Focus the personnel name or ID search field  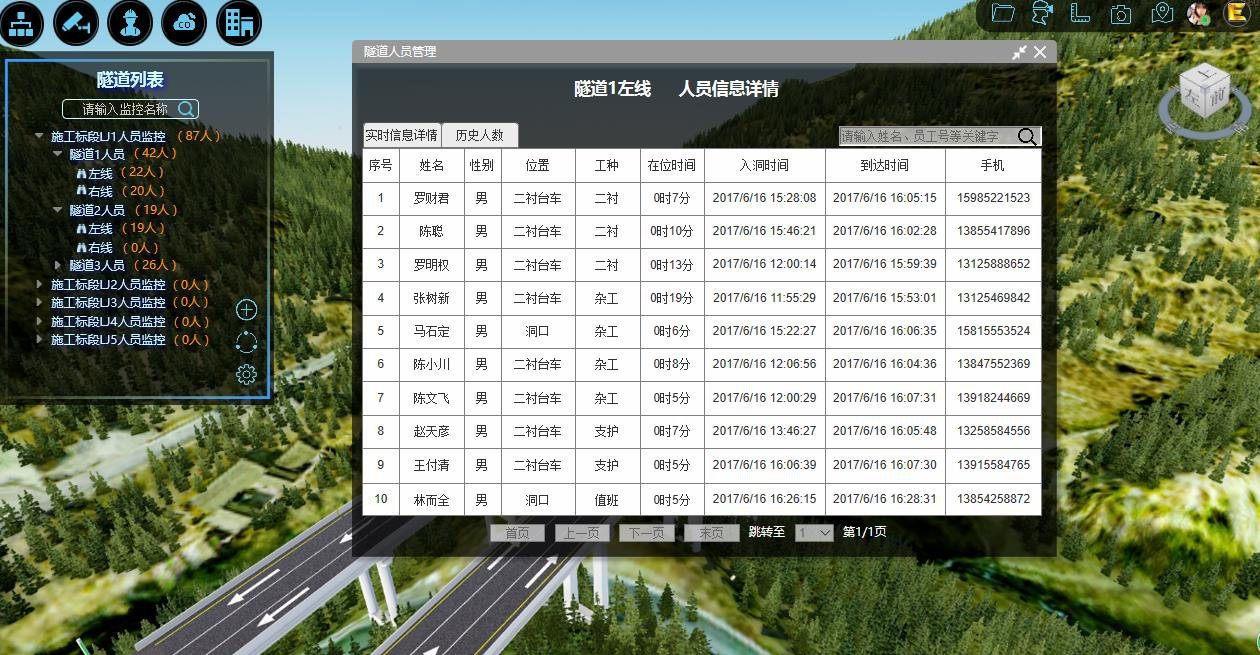[940, 137]
